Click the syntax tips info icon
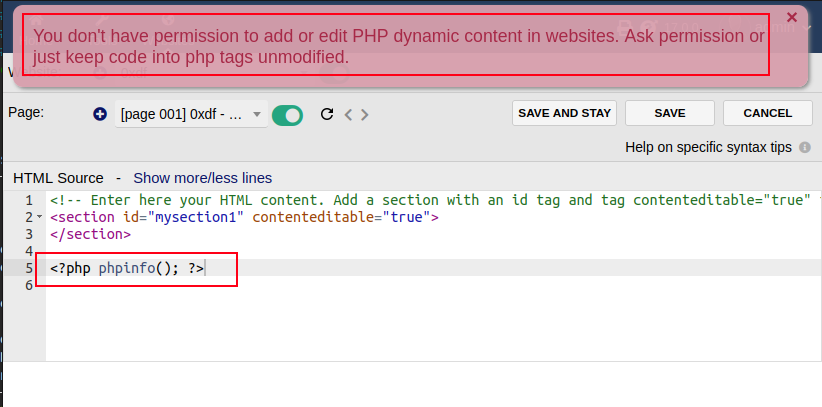Viewport: 822px width, 407px height. (805, 147)
